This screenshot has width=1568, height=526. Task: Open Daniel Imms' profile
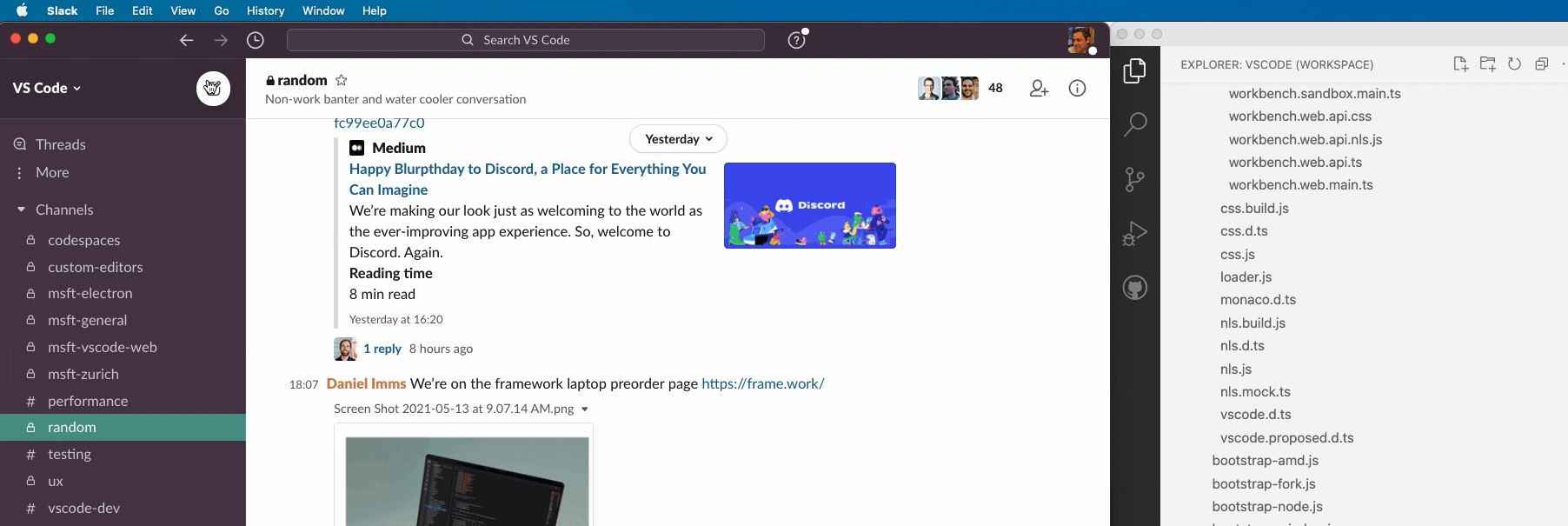point(366,383)
